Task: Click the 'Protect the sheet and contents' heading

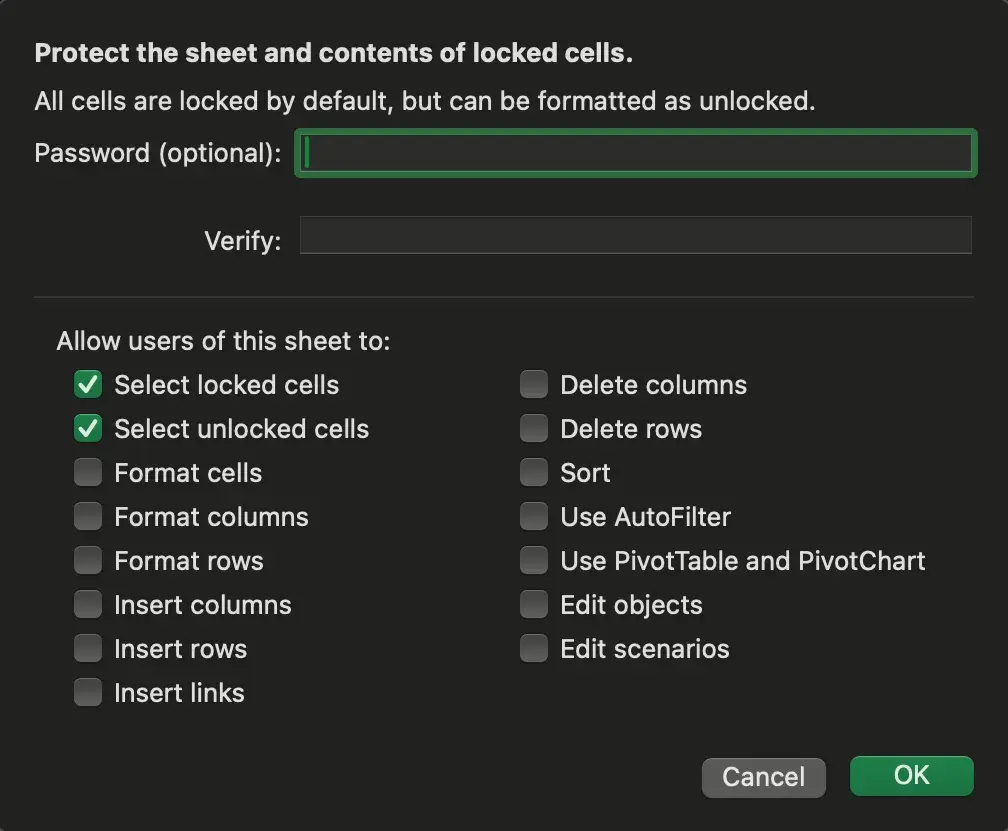Action: click(334, 53)
